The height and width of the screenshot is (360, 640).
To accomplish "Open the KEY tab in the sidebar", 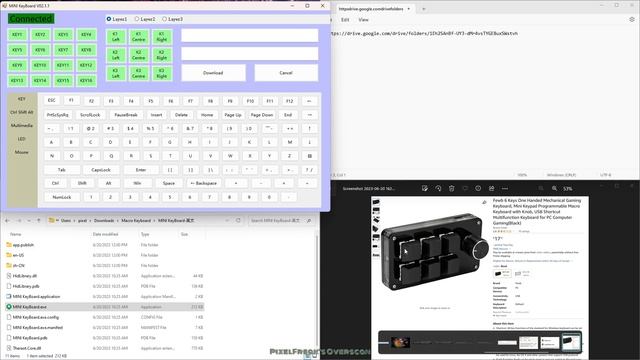I will [22, 99].
